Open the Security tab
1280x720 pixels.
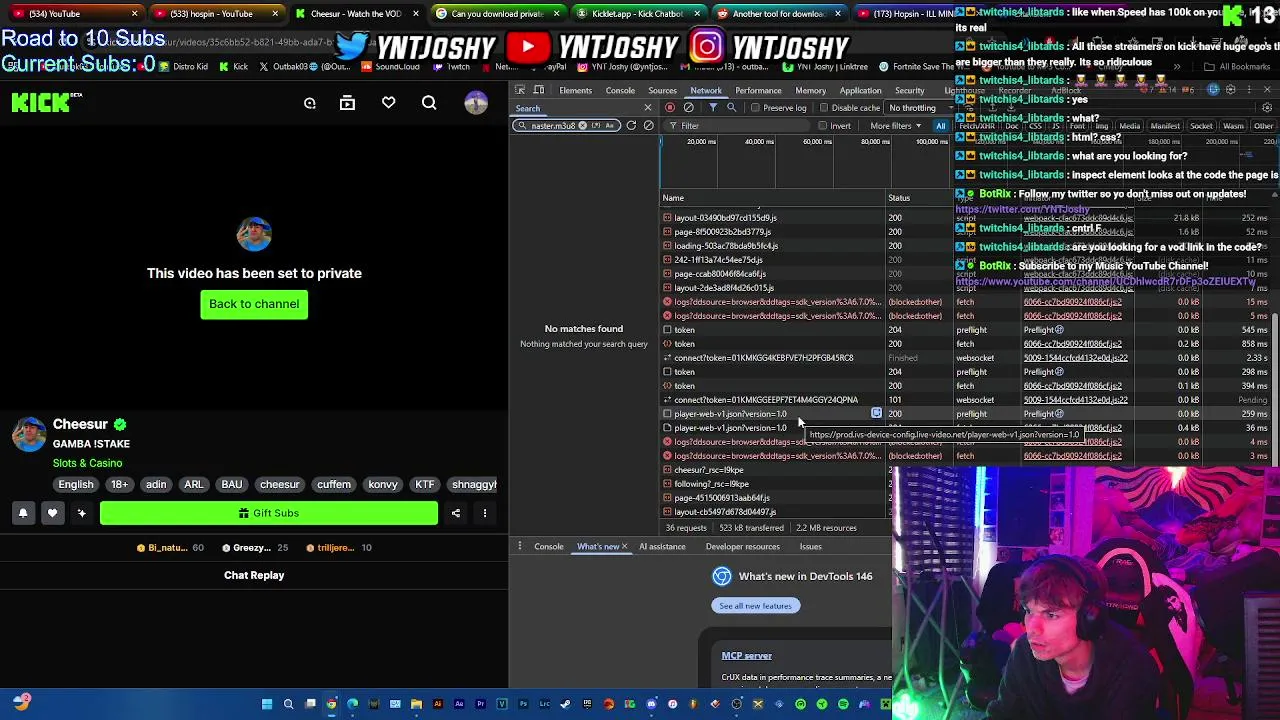click(909, 90)
